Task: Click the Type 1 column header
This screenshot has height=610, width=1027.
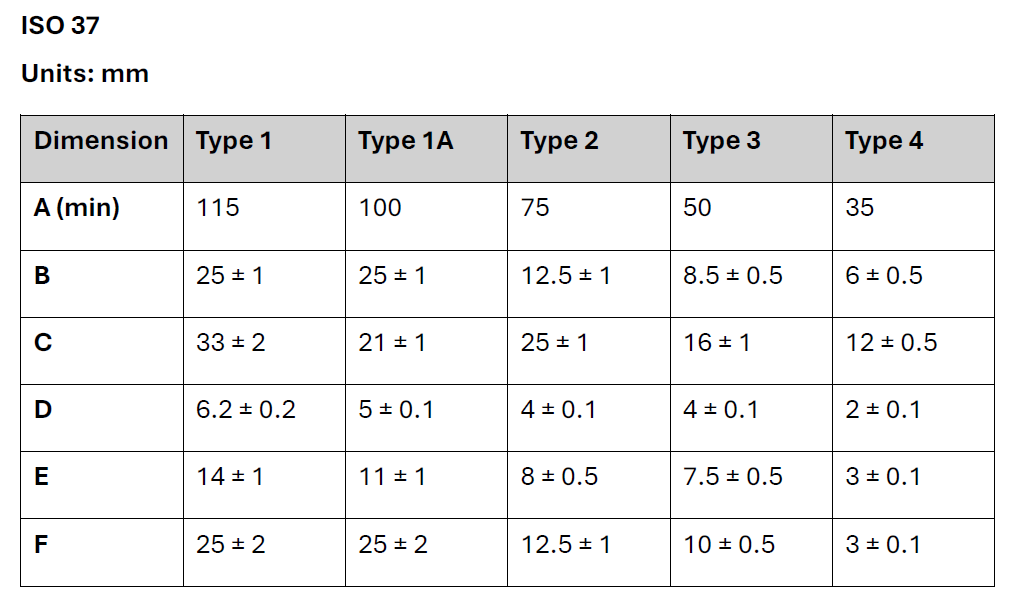Action: pyautogui.click(x=264, y=149)
